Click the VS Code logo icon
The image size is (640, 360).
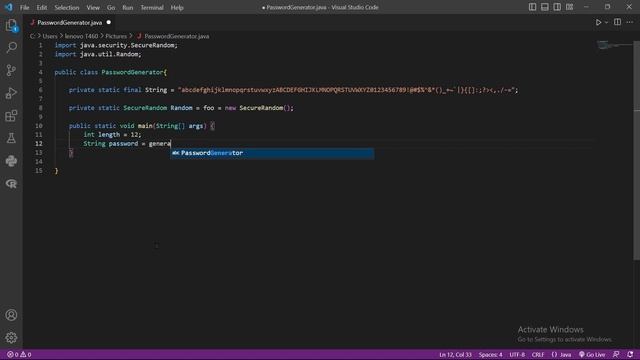point(9,7)
